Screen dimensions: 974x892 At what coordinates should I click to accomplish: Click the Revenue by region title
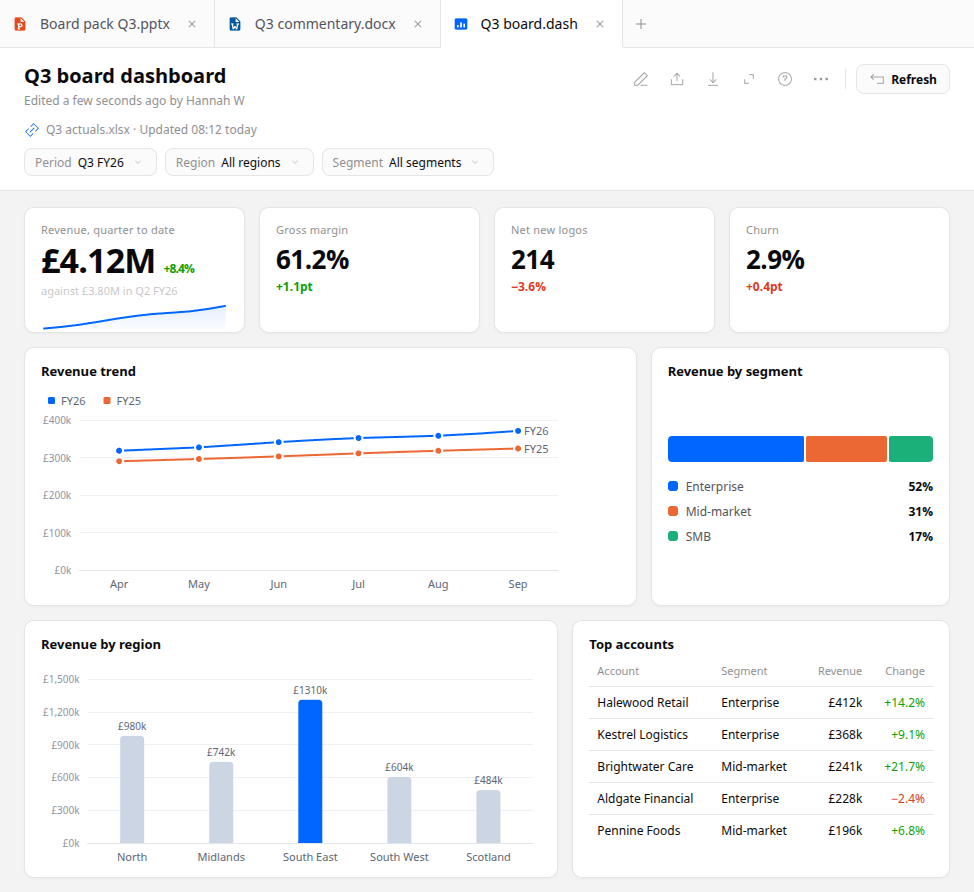click(x=101, y=645)
